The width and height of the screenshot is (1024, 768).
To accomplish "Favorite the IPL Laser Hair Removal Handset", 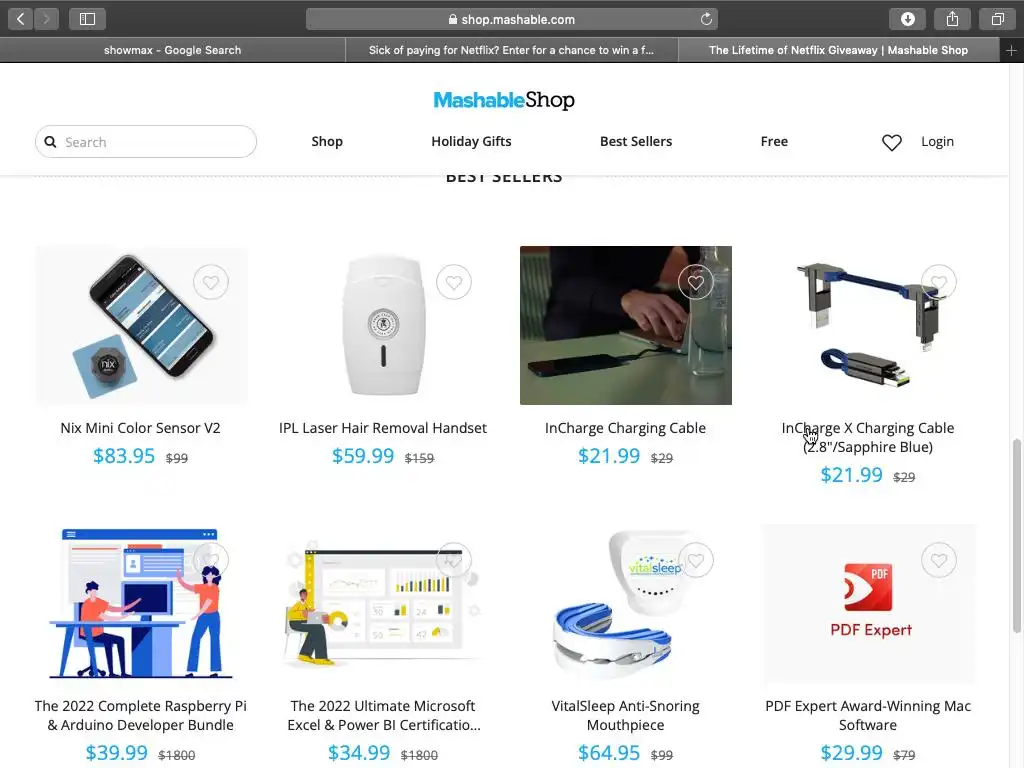I will point(454,282).
